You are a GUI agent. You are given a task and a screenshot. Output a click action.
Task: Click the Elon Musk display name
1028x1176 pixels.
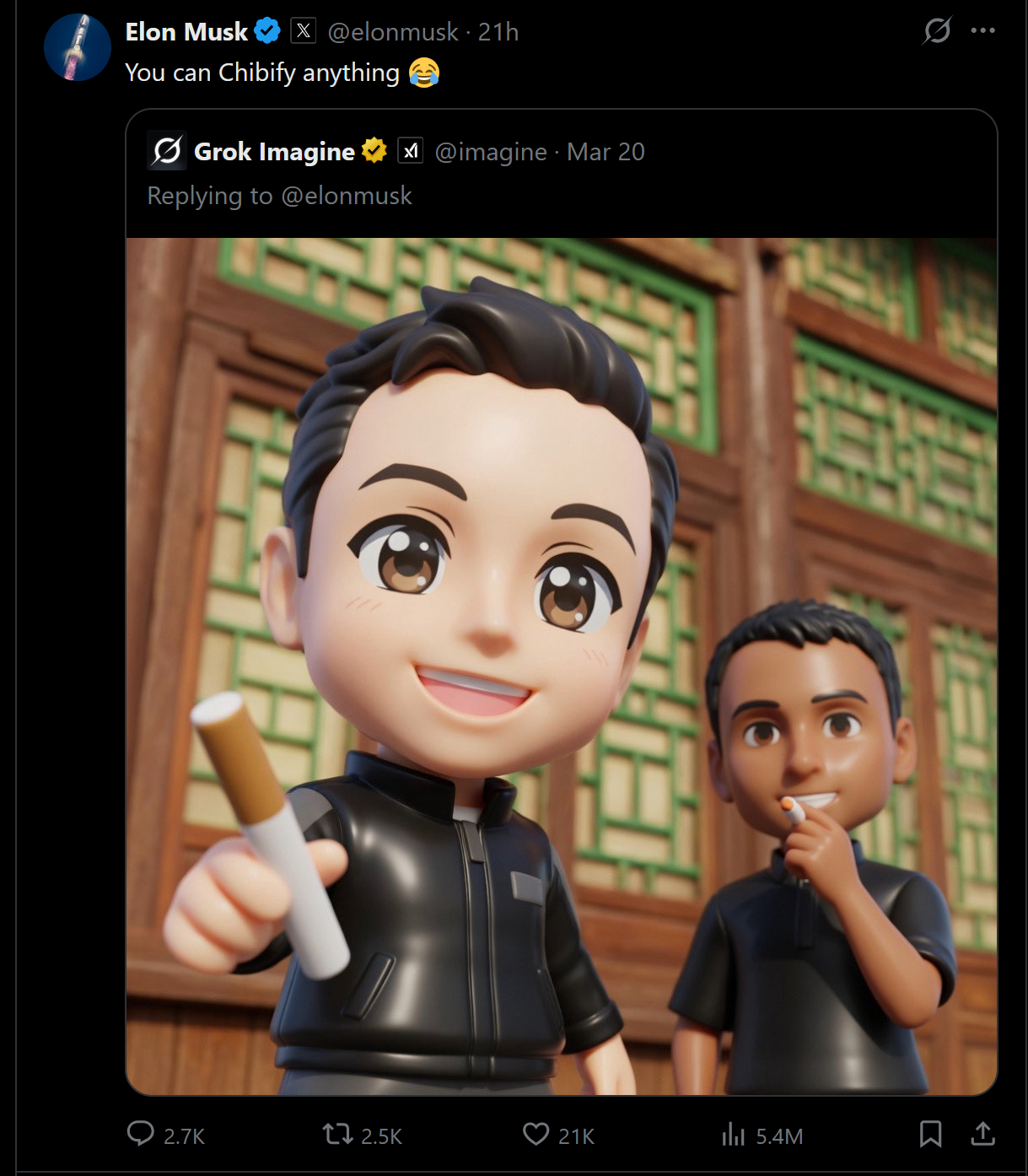pyautogui.click(x=186, y=32)
